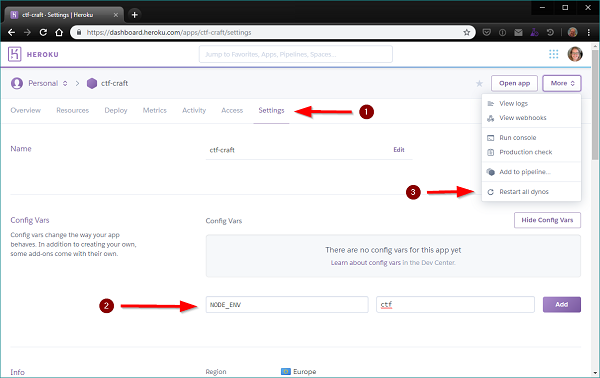Open a new browser tab
The height and width of the screenshot is (378, 600).
(x=134, y=15)
